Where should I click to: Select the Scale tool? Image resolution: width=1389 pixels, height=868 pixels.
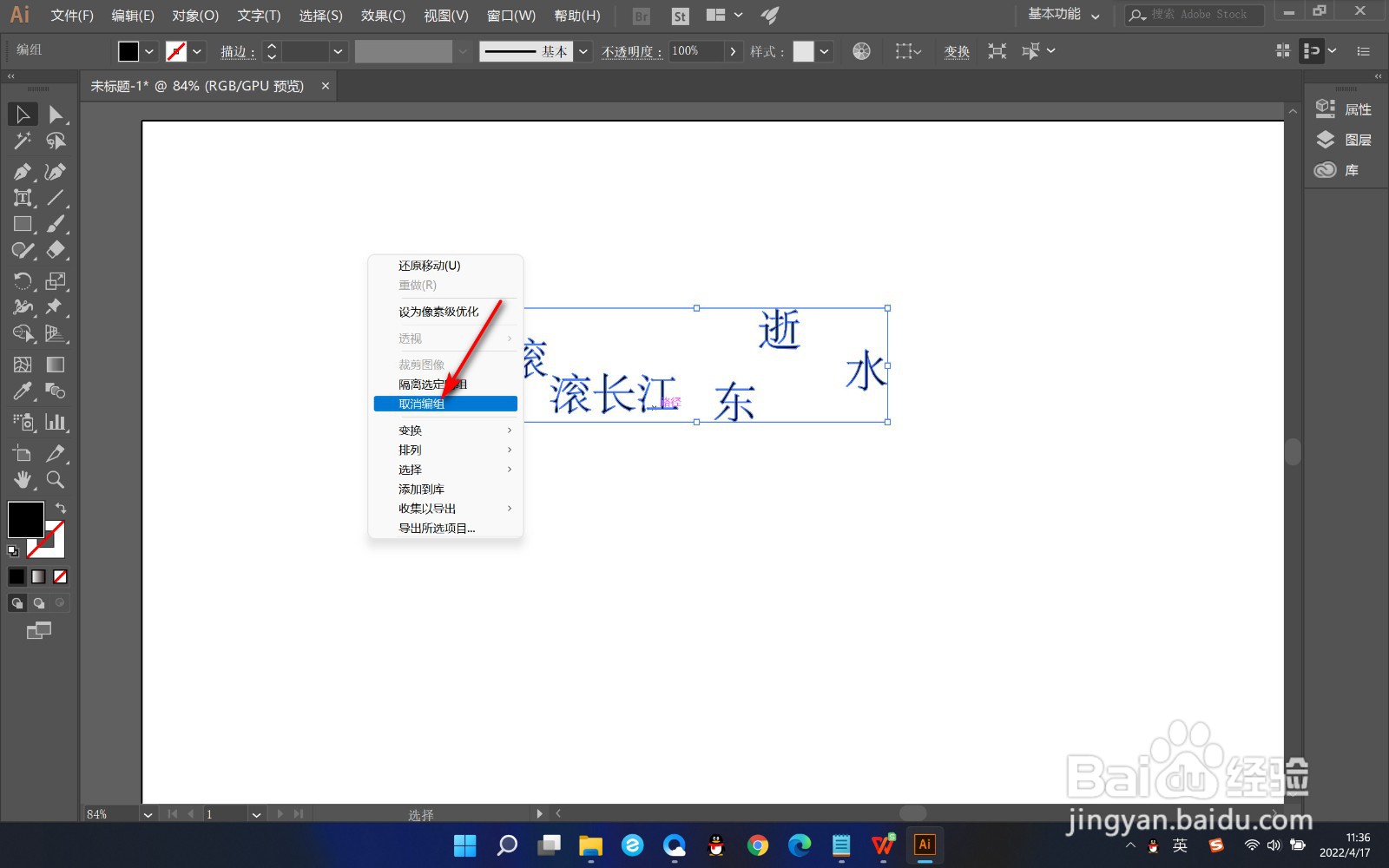pyautogui.click(x=56, y=281)
